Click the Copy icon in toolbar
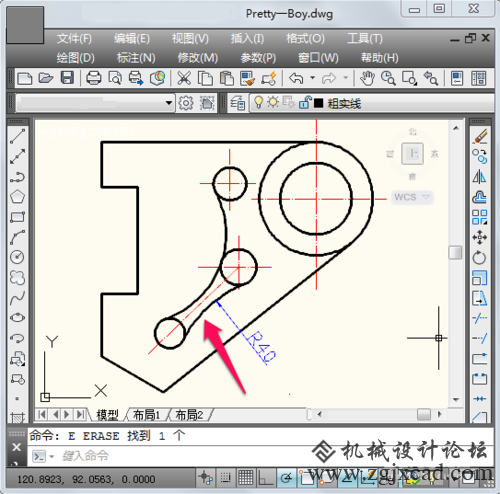Viewport: 500px width, 494px height. tap(205, 79)
